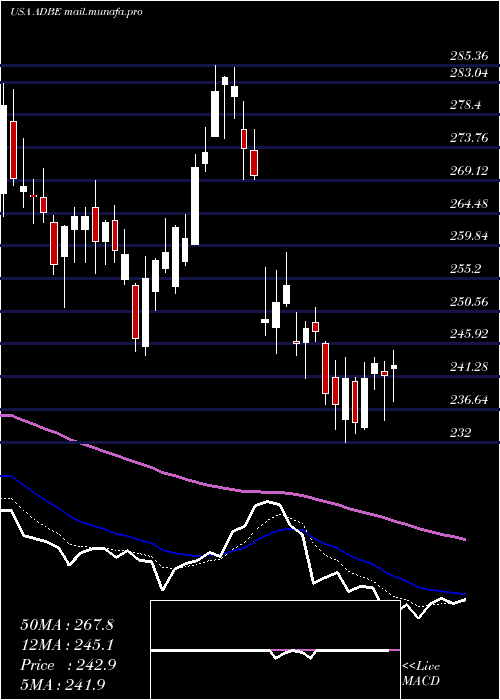The width and height of the screenshot is (500, 700).
Task: Click the 12MA : 245.1 readout
Action: (67, 645)
